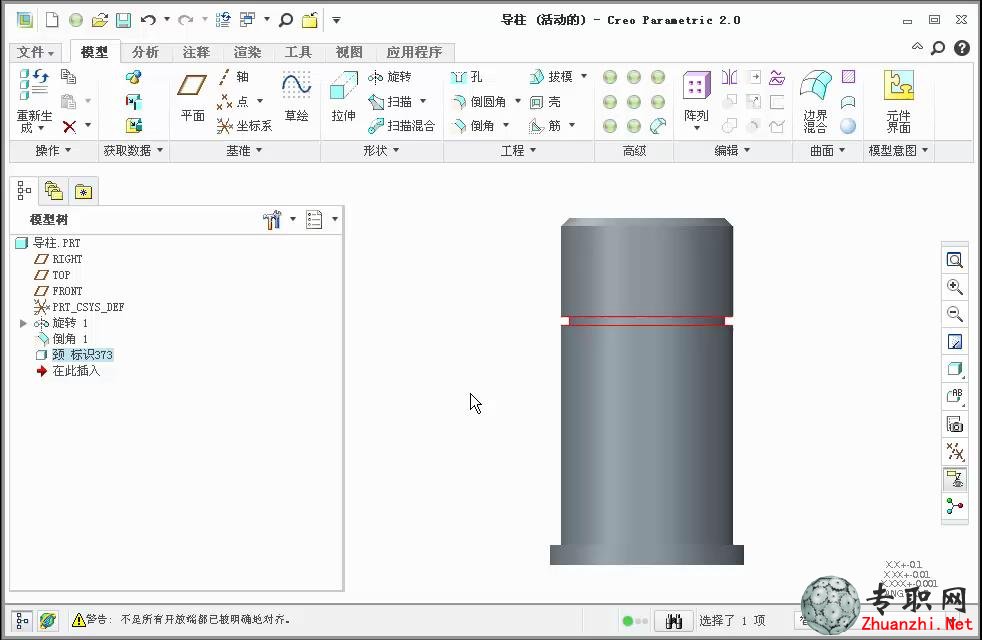Switch to the View (视图) tab
The width and height of the screenshot is (982, 640).
click(349, 52)
